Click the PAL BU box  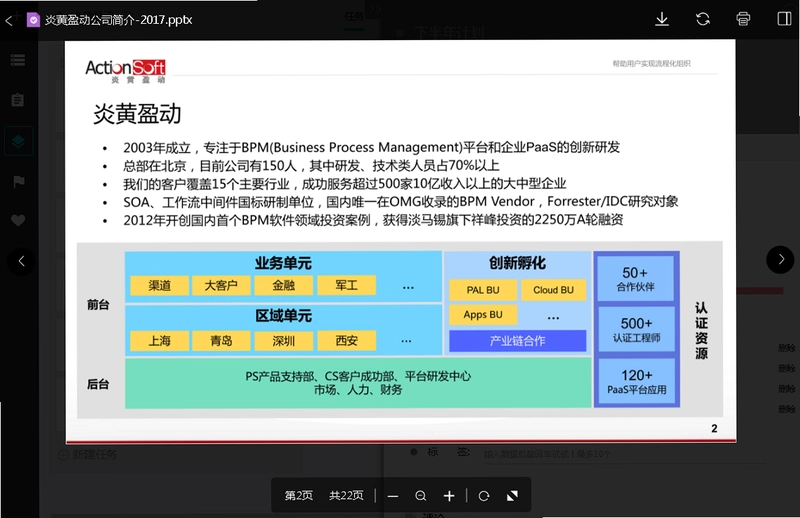(483, 290)
